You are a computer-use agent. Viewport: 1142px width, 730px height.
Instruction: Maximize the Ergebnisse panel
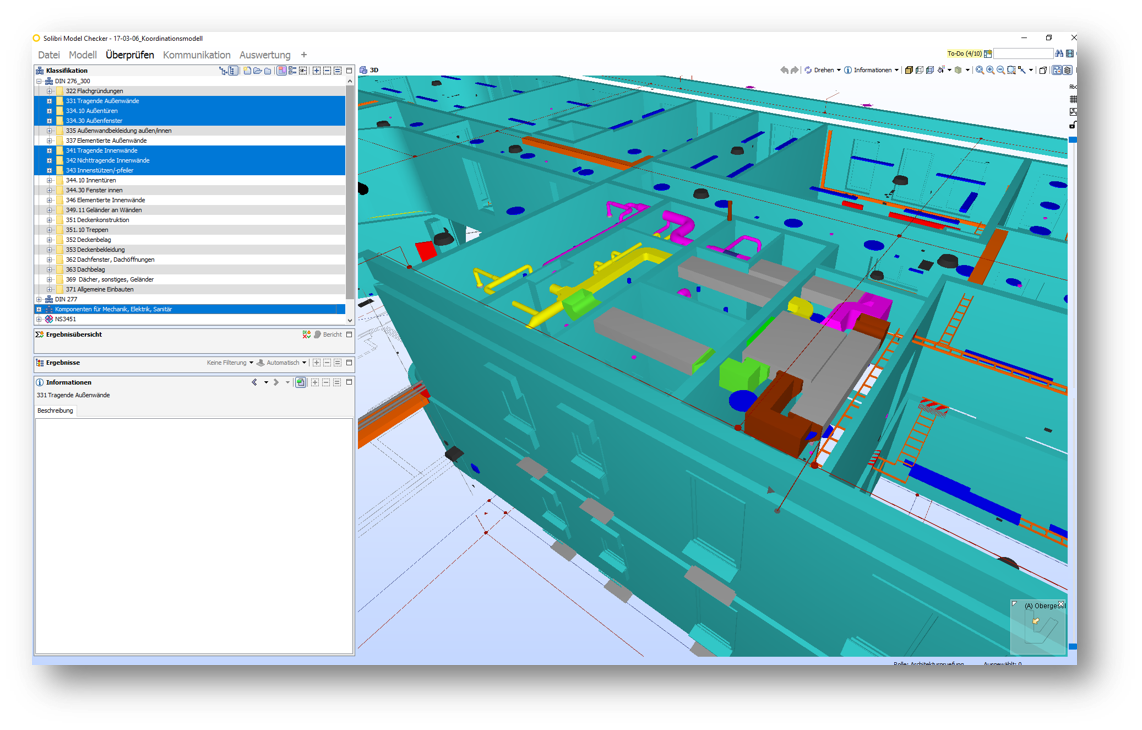(x=349, y=363)
